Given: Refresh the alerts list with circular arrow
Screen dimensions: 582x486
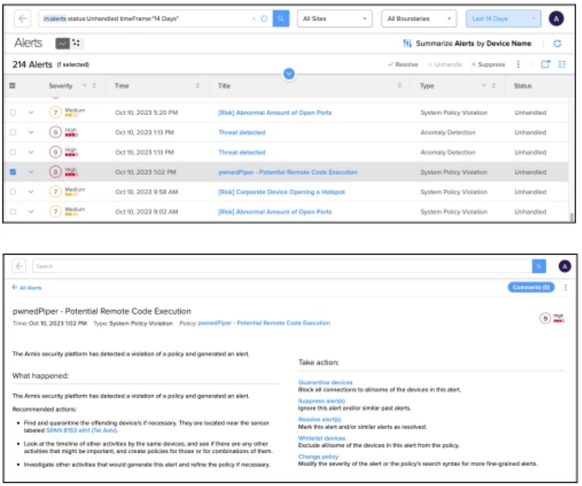Looking at the screenshot, I should click(557, 43).
